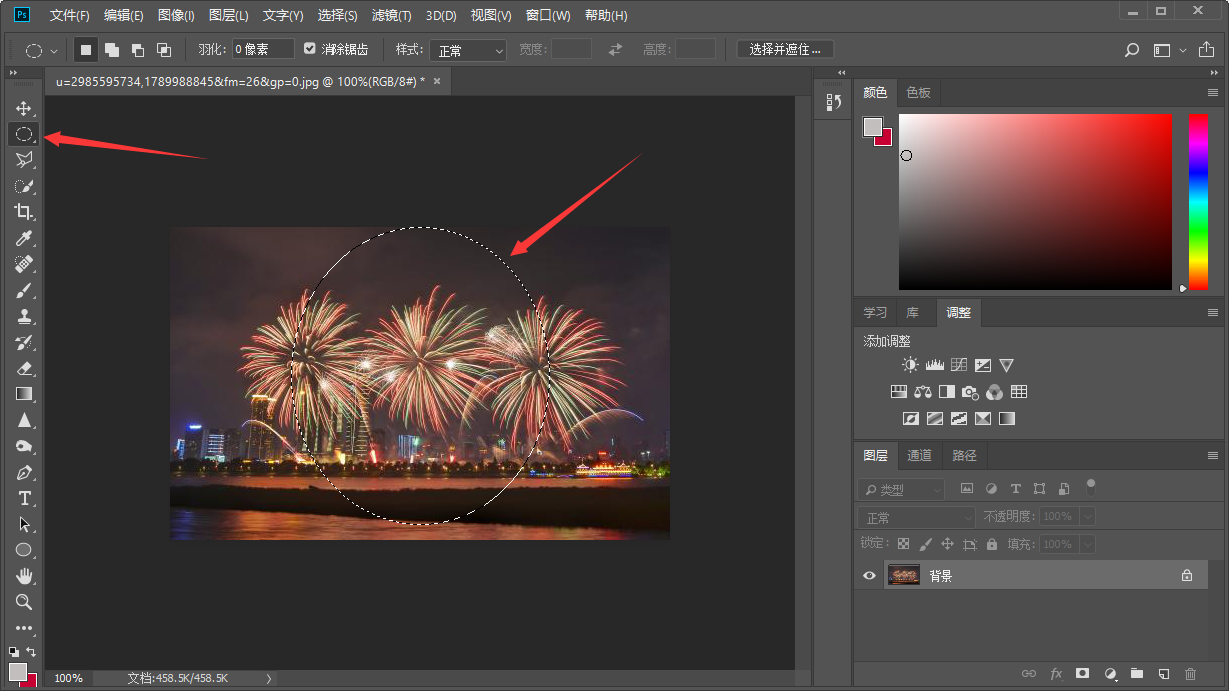Open the 滤镜(T) menu

pos(391,15)
